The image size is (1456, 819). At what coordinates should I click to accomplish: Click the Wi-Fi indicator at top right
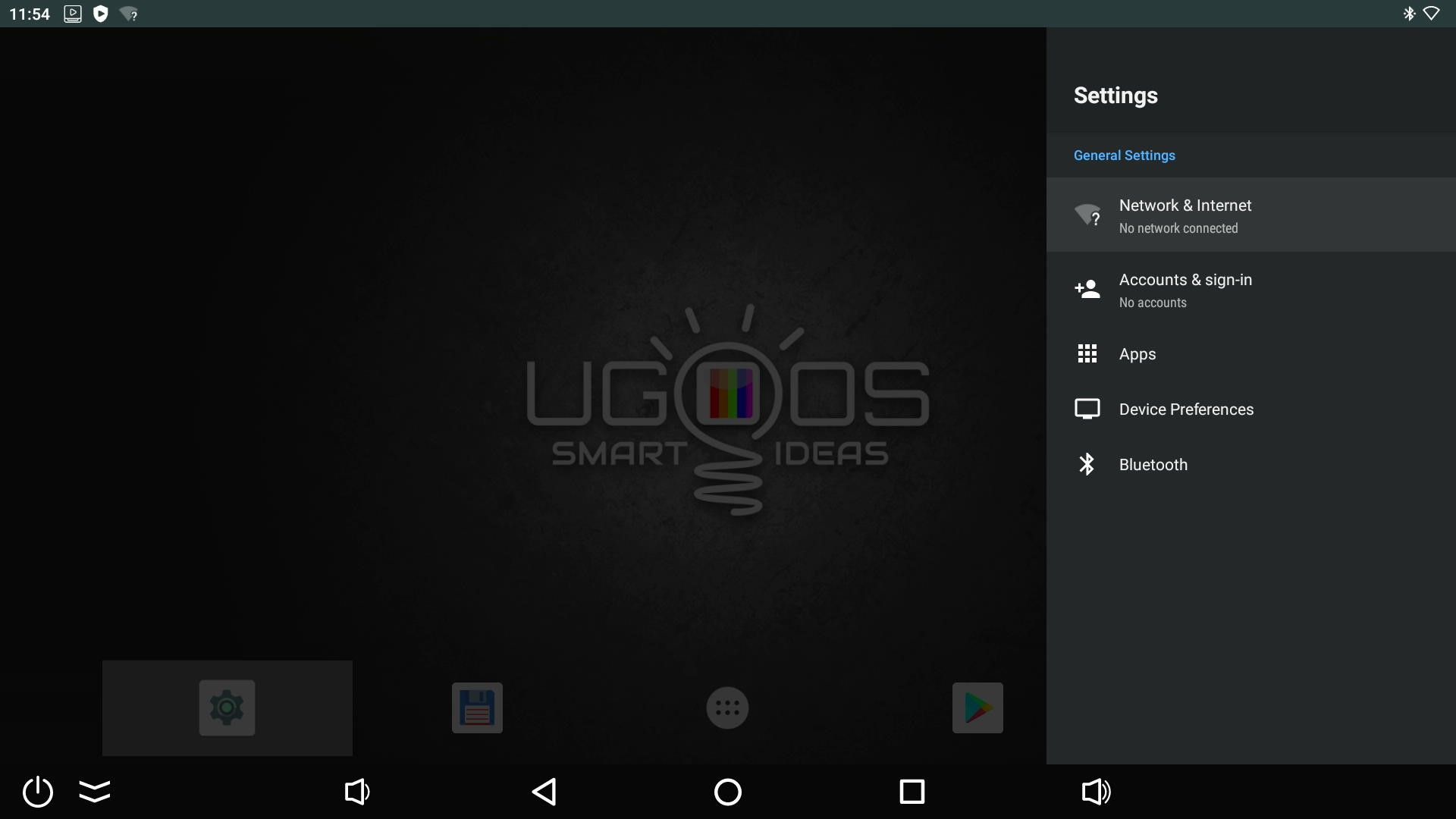click(x=1432, y=14)
